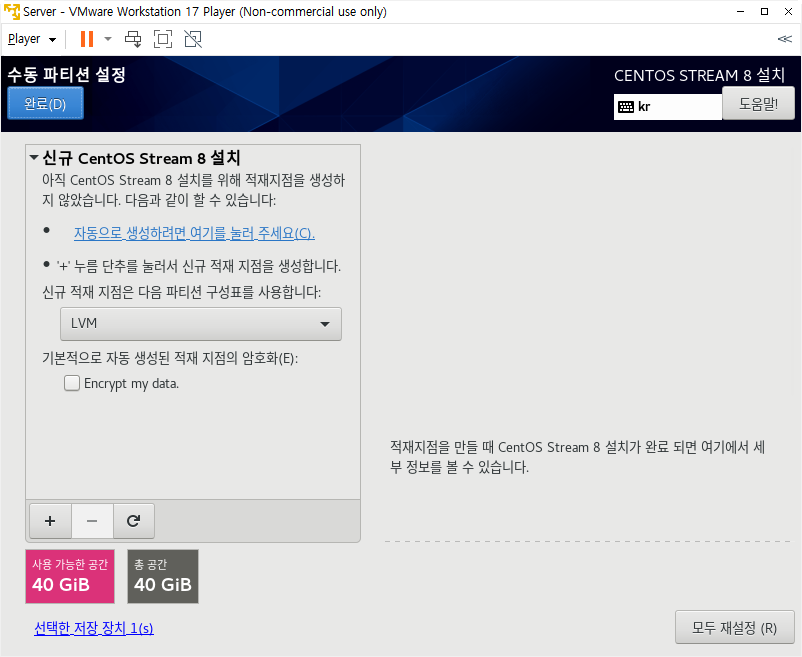Viewport: 802px width, 657px height.
Task: Click the available space 40 GiB box
Action: tap(70, 577)
